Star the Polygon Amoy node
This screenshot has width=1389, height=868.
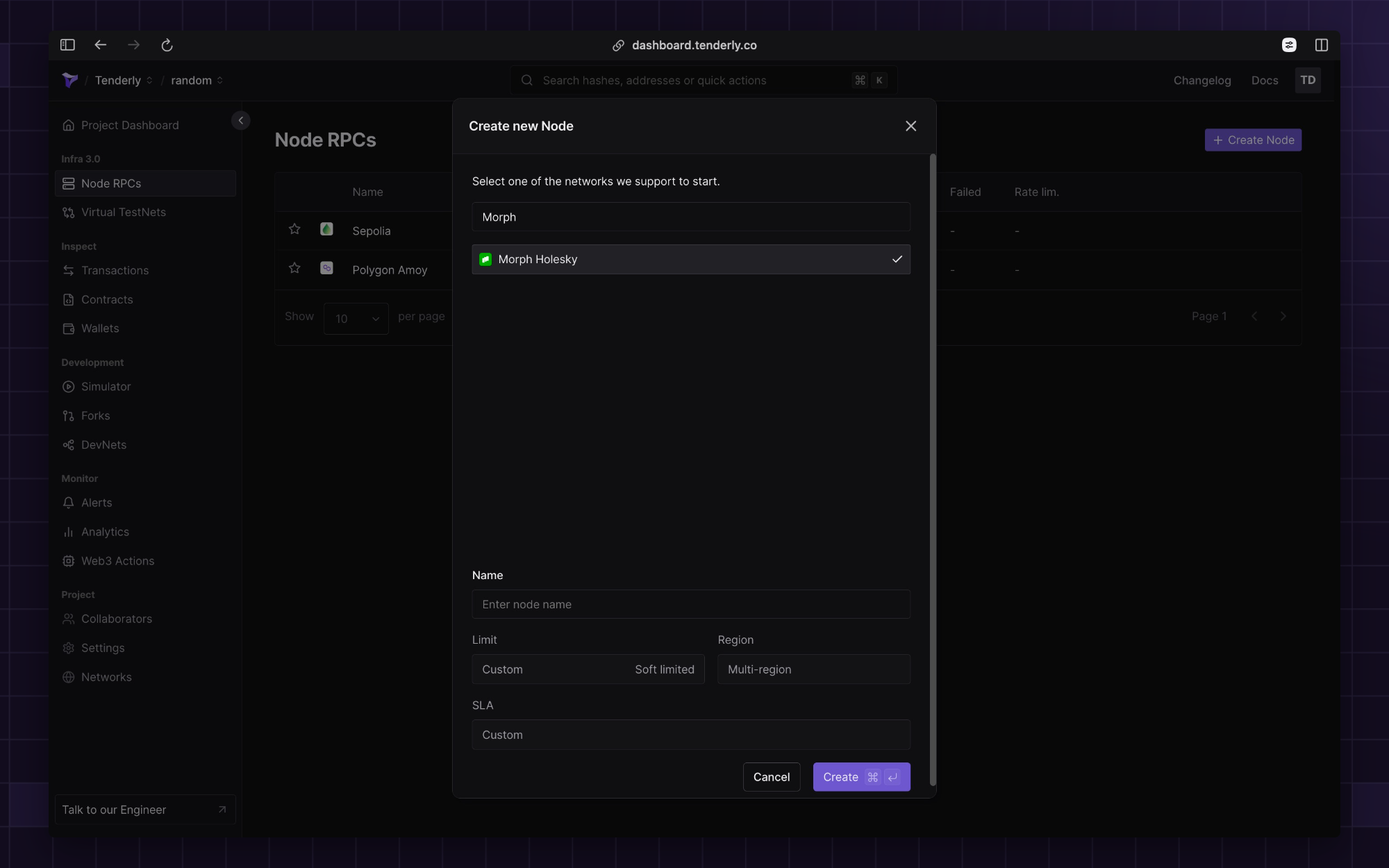tap(294, 268)
